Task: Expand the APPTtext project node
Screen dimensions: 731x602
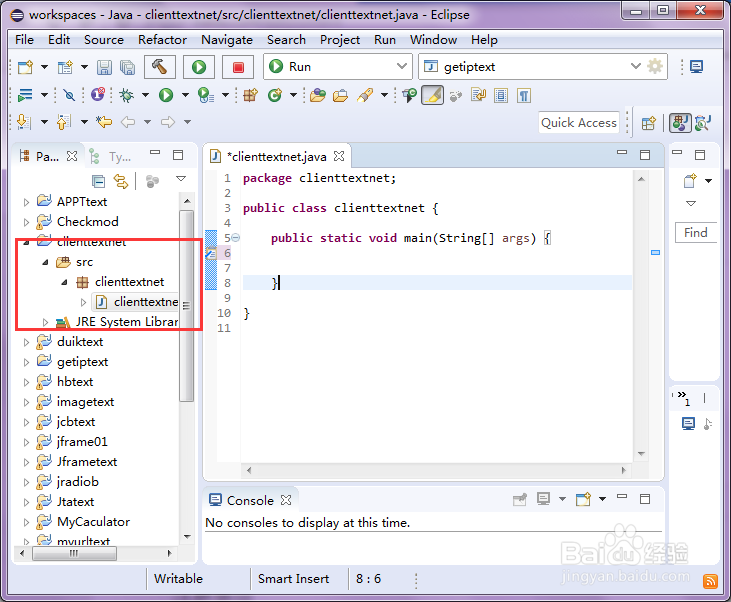Action: pyautogui.click(x=26, y=202)
